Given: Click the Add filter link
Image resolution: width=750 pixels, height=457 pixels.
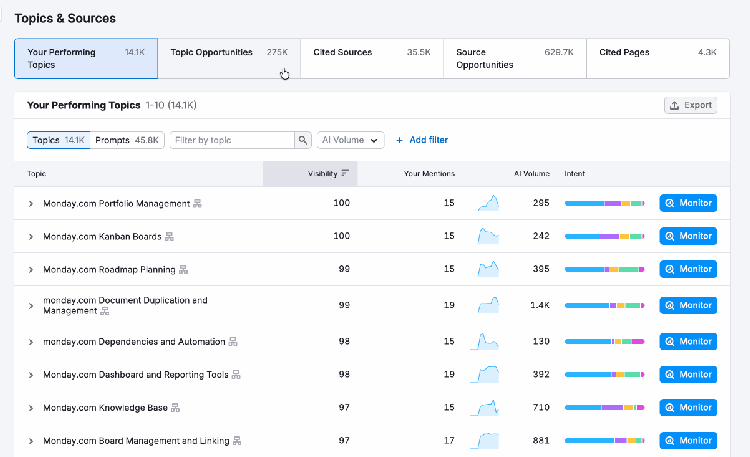Looking at the screenshot, I should coord(422,140).
